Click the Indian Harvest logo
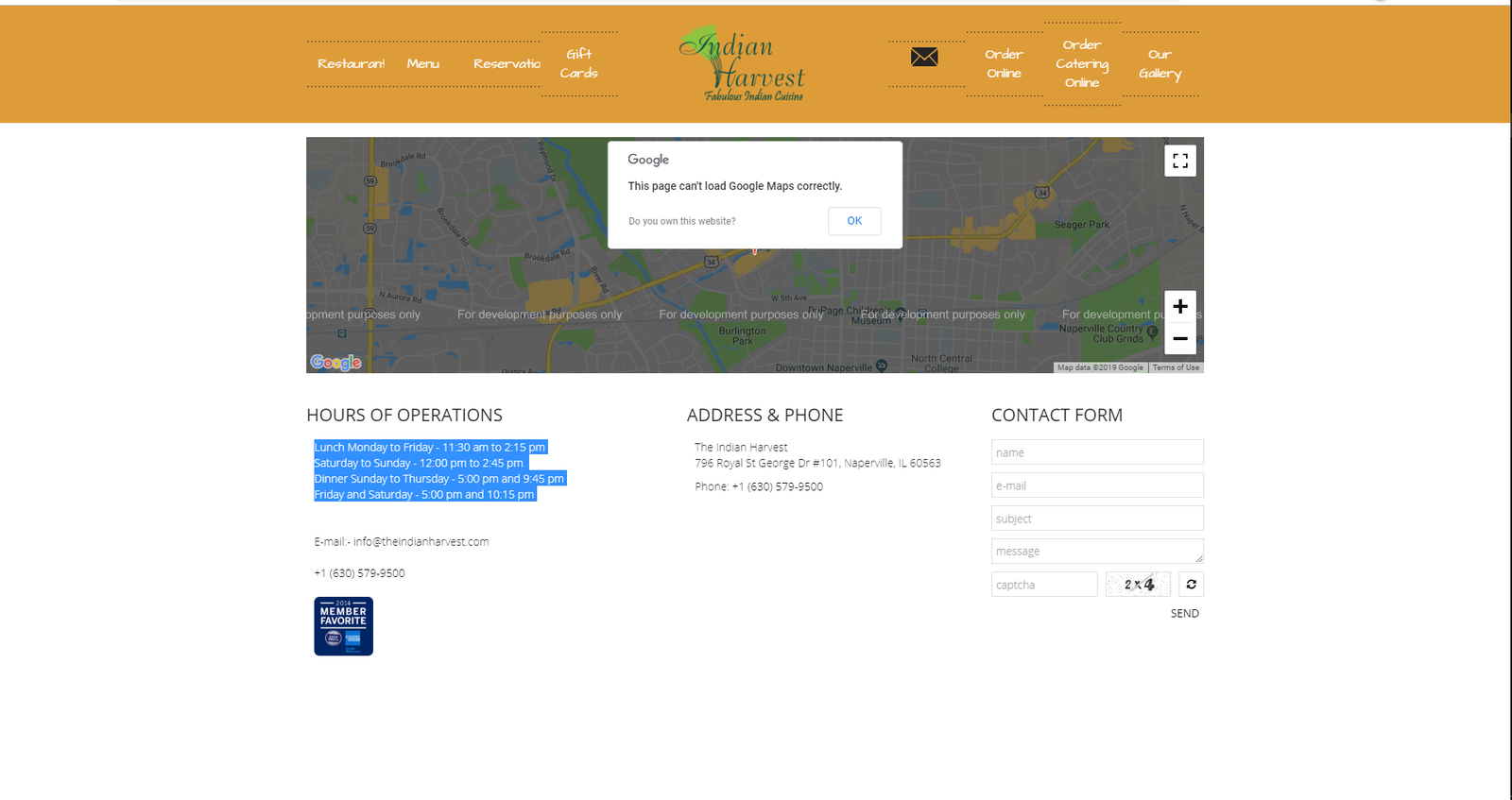Screen dimensions: 1512x800 click(x=743, y=63)
